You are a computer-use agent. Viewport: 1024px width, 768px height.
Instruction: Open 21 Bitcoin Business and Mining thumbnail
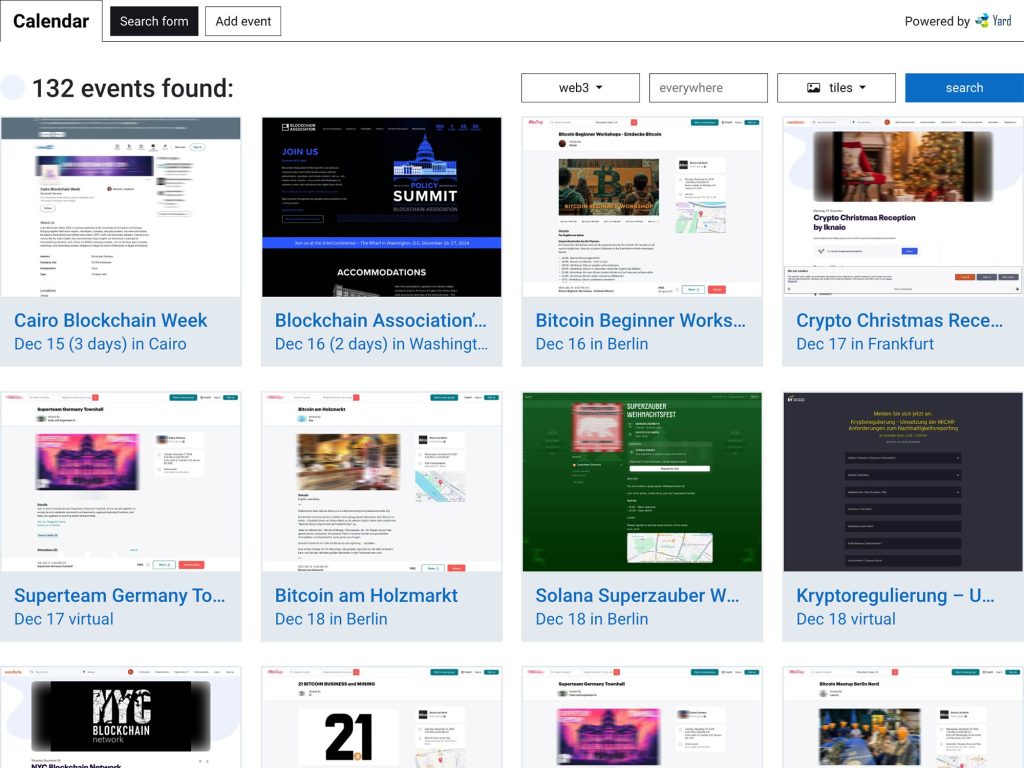tap(381, 718)
